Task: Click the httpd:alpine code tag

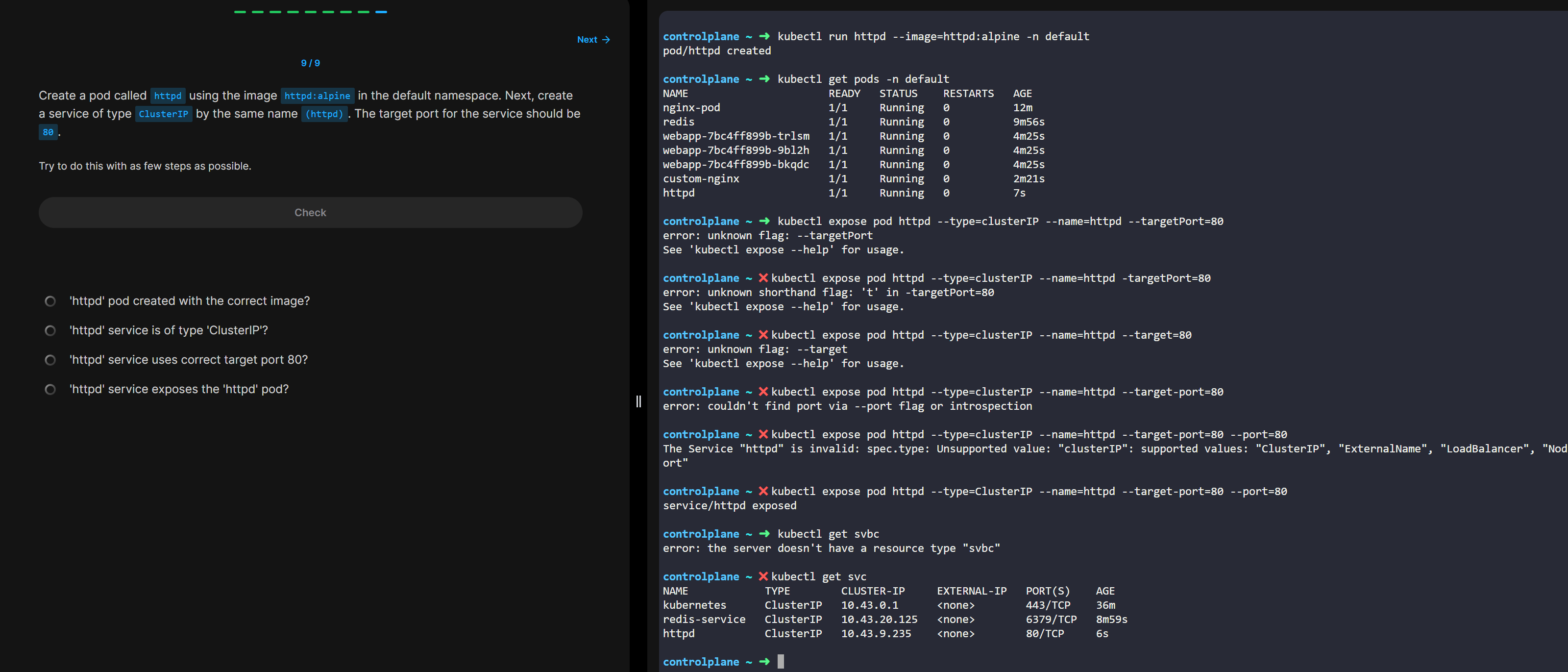Action: point(317,96)
